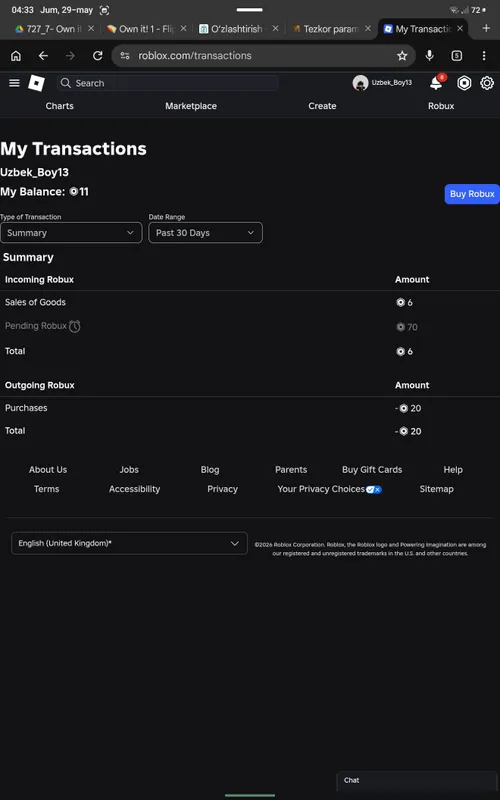Open the settings gear icon
The height and width of the screenshot is (800, 500).
pyautogui.click(x=487, y=83)
